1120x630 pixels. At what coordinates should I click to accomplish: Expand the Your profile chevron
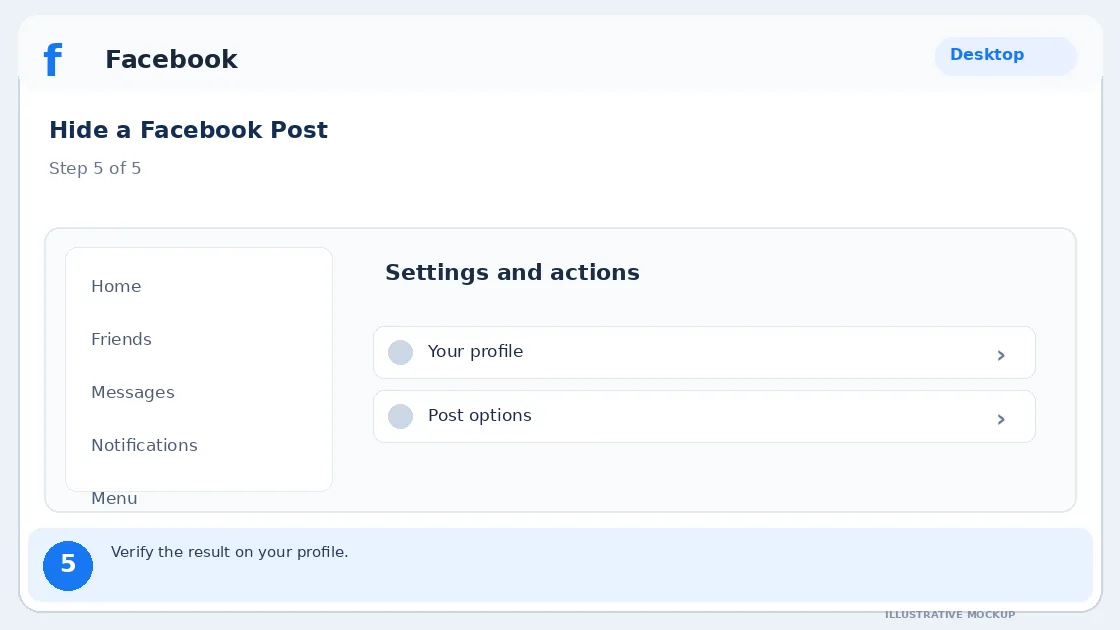(1001, 355)
